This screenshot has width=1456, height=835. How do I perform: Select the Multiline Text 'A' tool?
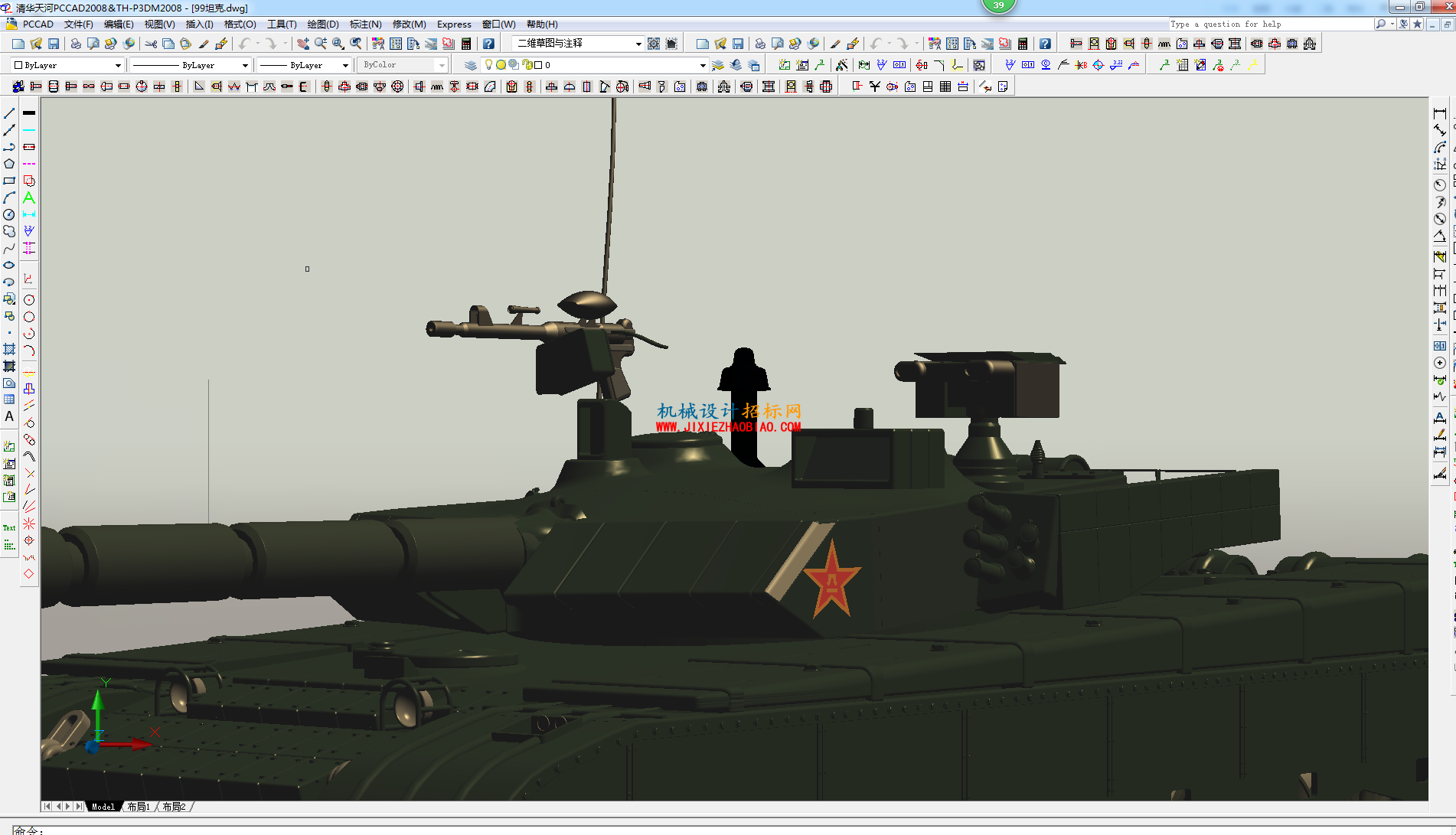point(9,416)
